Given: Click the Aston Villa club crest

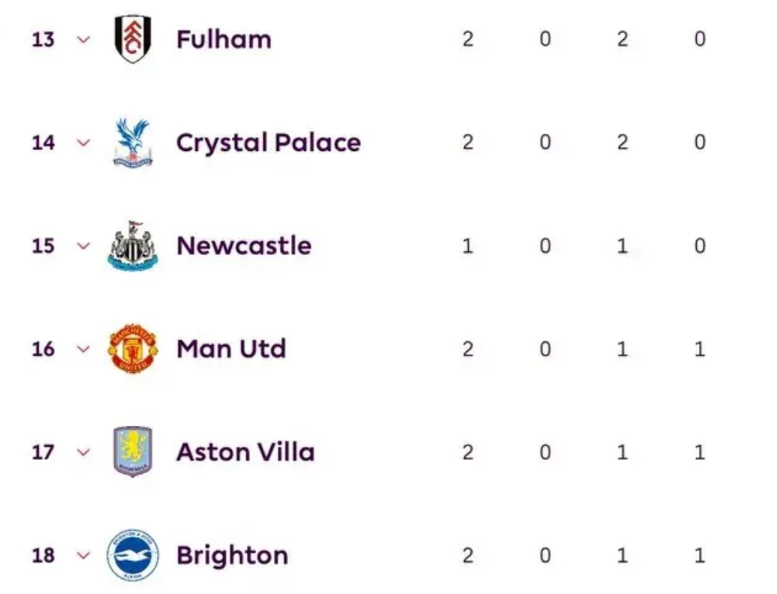Looking at the screenshot, I should pyautogui.click(x=133, y=452).
